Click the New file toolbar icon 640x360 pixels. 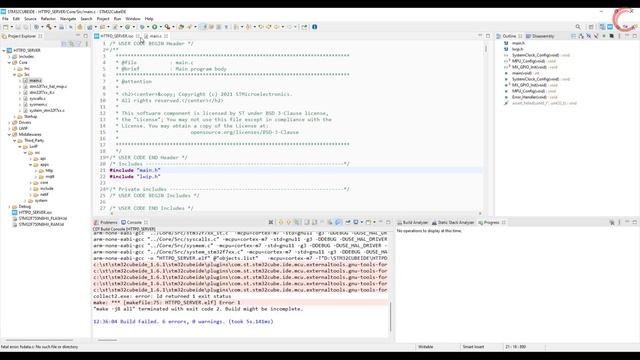click(x=6, y=27)
